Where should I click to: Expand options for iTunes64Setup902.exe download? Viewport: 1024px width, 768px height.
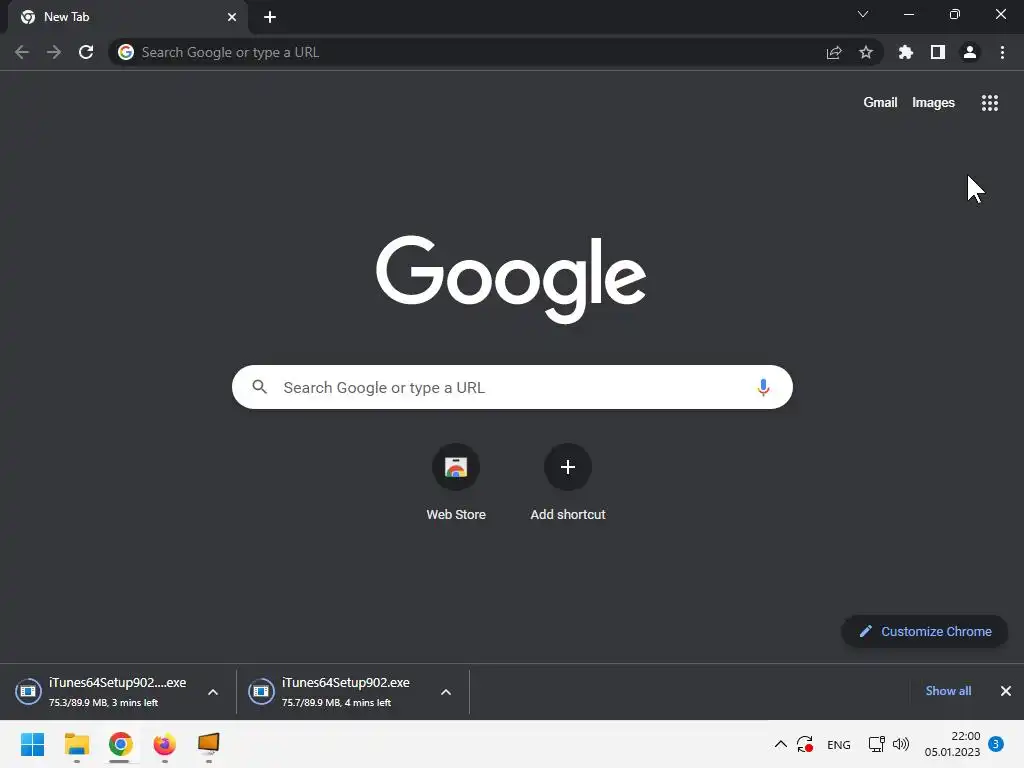pos(446,692)
